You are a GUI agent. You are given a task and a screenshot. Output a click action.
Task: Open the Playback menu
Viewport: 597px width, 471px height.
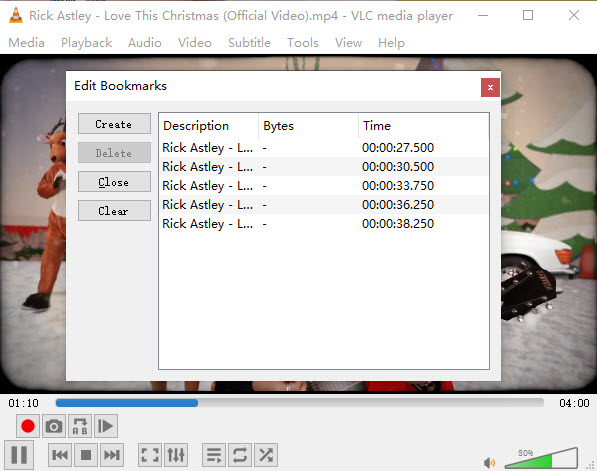86,43
